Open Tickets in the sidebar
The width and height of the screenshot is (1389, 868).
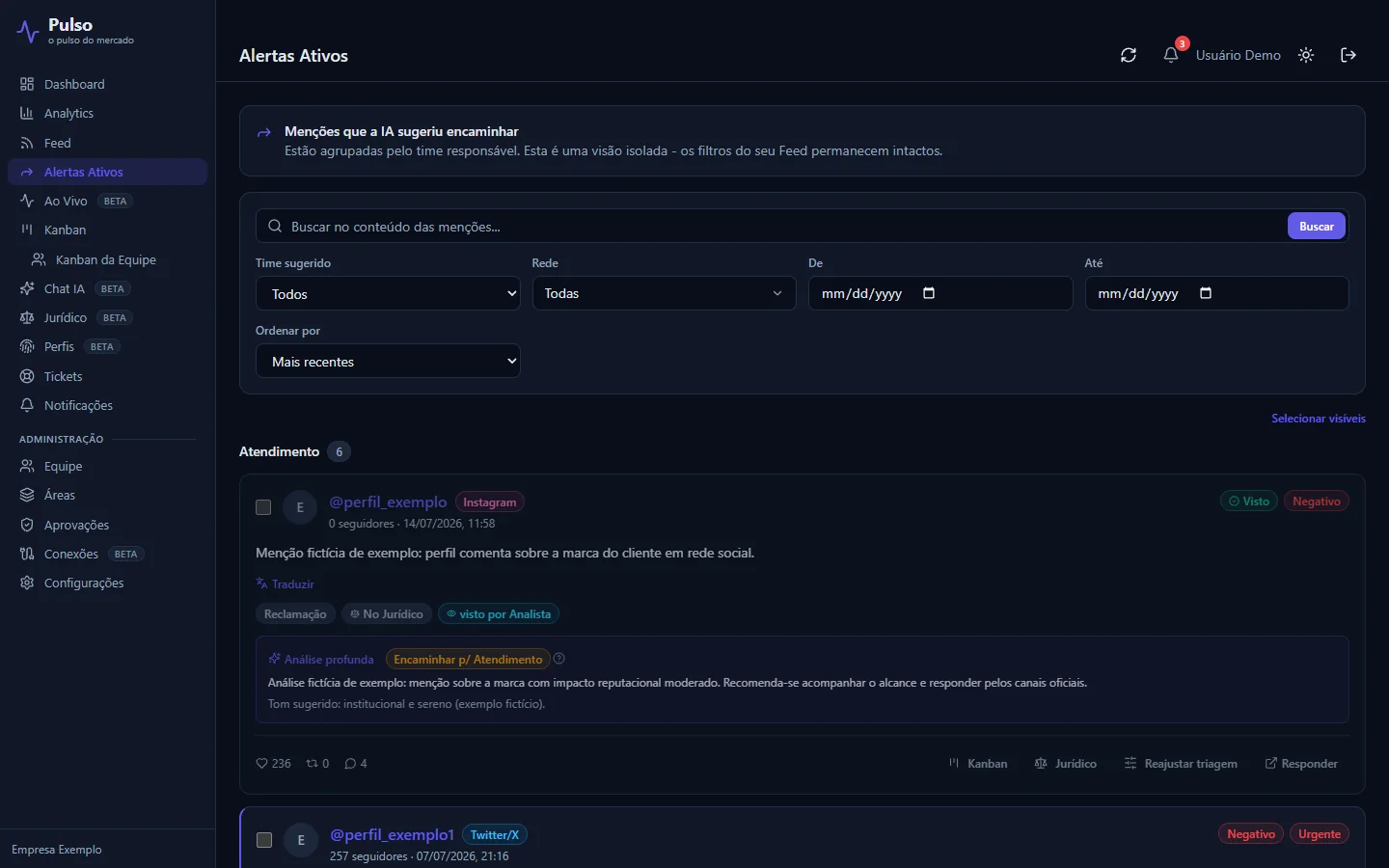click(x=107, y=376)
